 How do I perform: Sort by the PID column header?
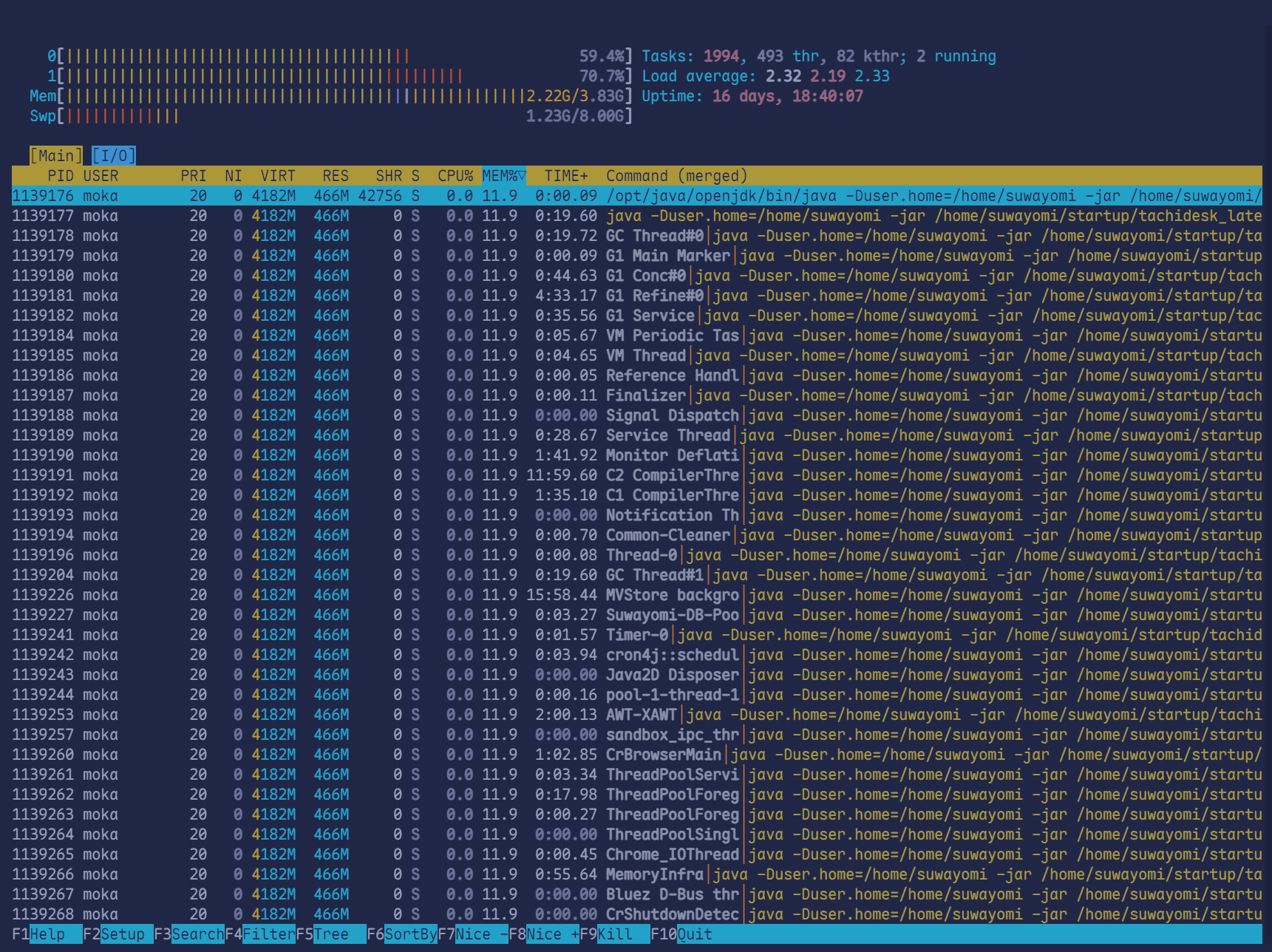[x=60, y=176]
